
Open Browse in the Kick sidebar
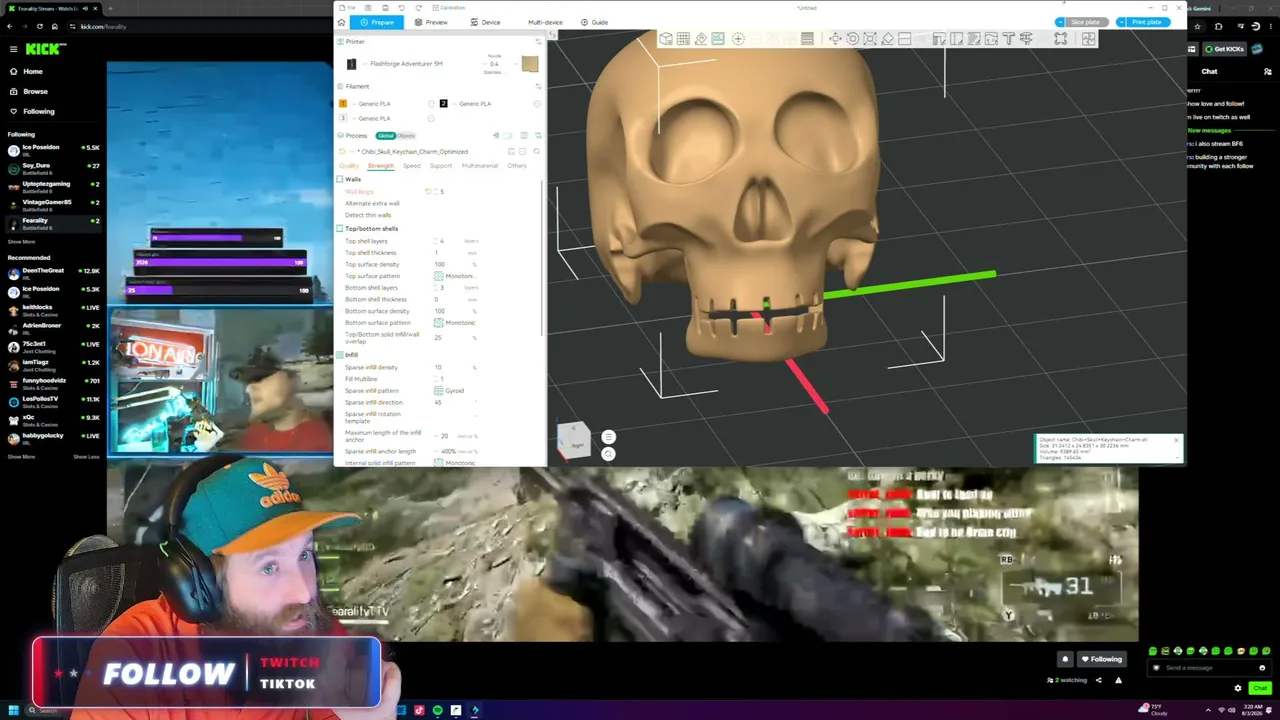(35, 91)
